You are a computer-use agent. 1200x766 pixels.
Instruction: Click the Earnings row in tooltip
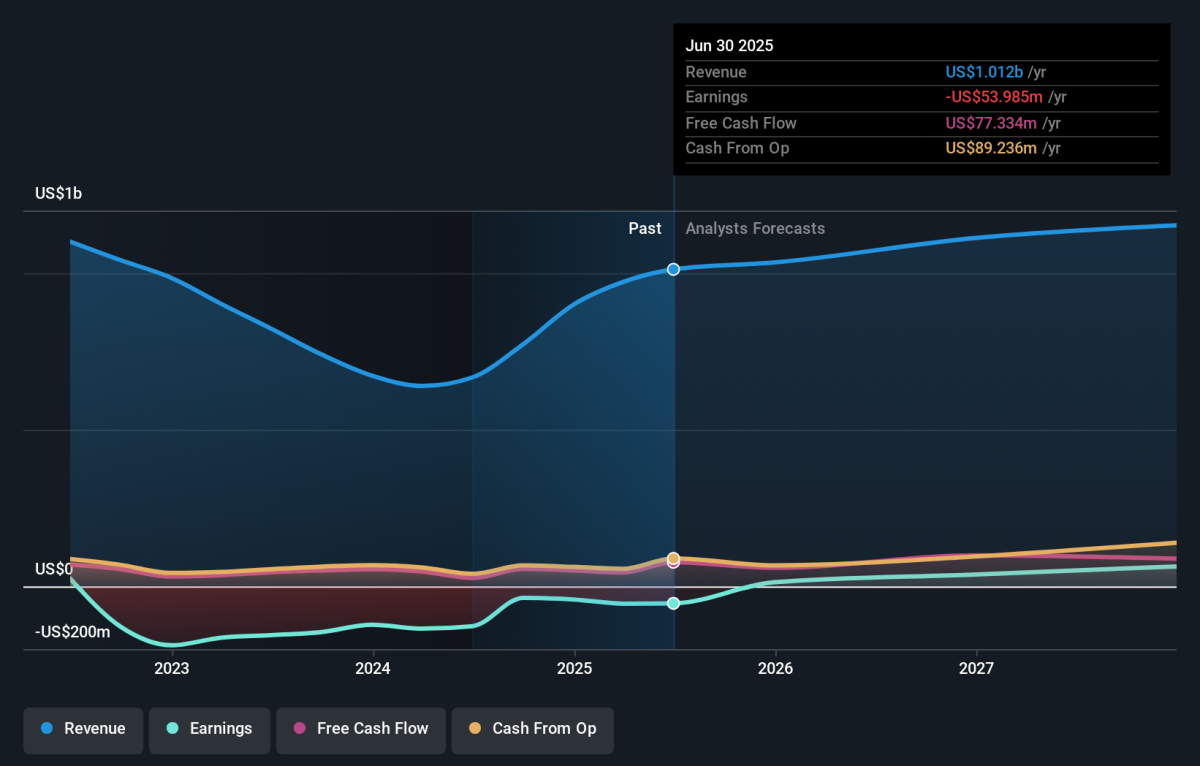click(x=922, y=97)
